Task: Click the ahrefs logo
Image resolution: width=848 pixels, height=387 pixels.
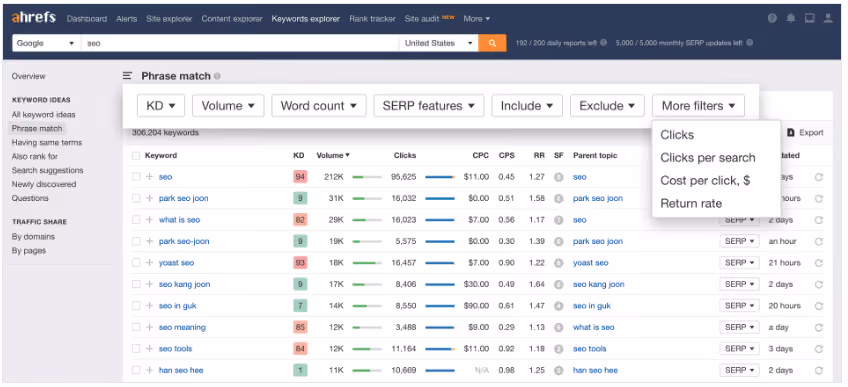Action: click(34, 17)
